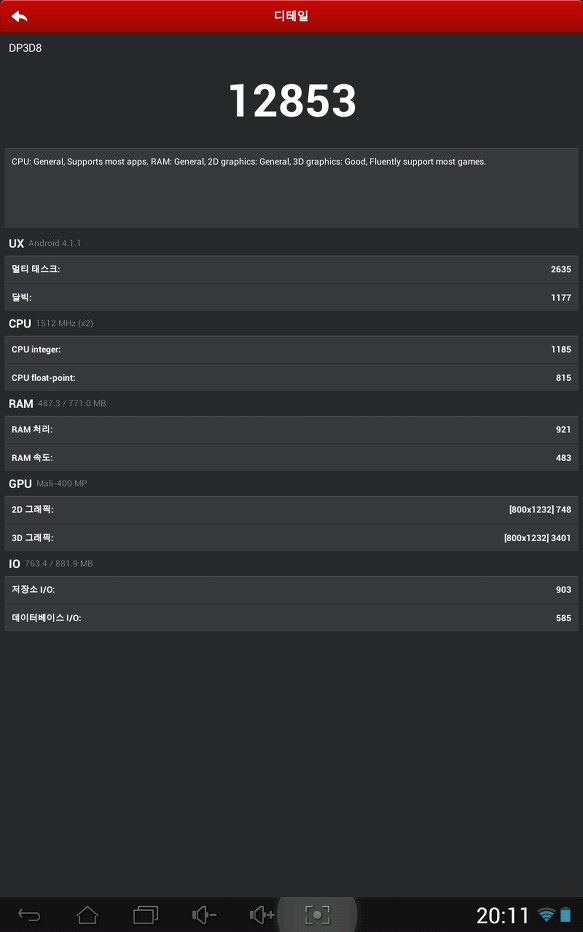The width and height of the screenshot is (583, 932).
Task: Select the CPU integer score row
Action: 291,350
